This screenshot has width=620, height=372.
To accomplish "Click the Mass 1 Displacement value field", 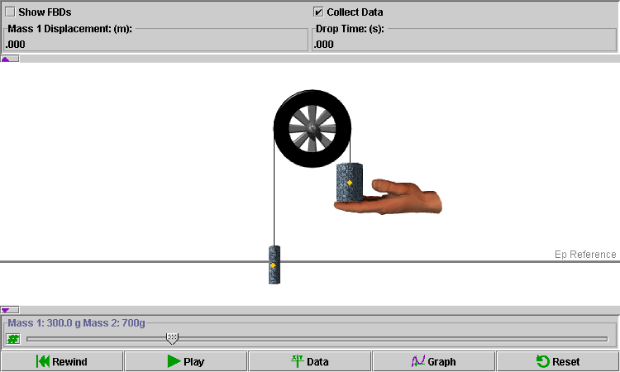I will tap(156, 44).
